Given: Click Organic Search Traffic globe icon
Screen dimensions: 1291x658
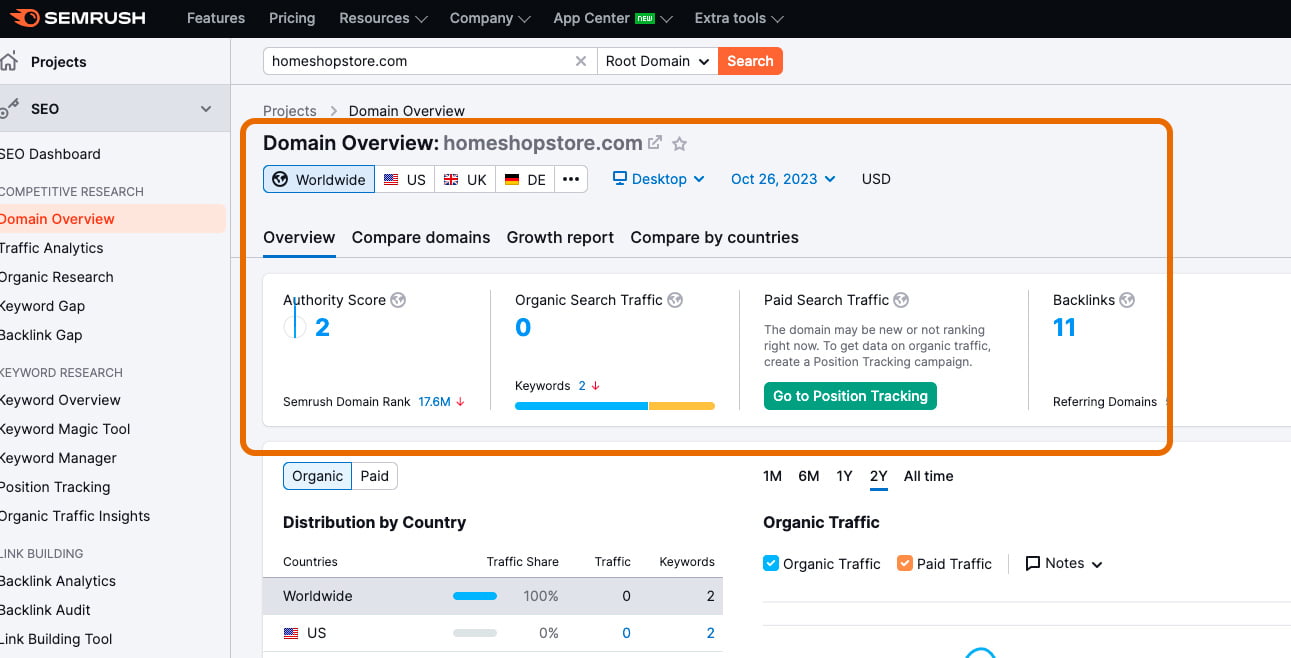Looking at the screenshot, I should coord(675,300).
